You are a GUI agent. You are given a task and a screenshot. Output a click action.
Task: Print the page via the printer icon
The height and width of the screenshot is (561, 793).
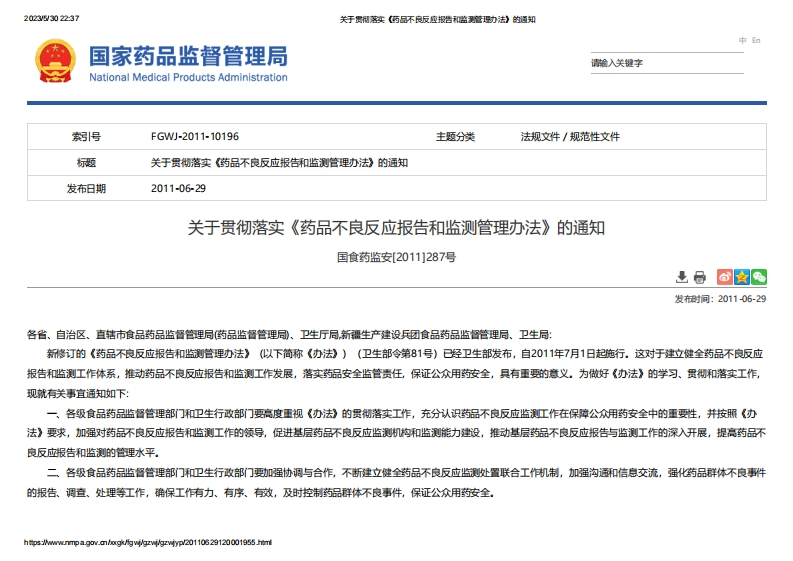click(x=700, y=277)
